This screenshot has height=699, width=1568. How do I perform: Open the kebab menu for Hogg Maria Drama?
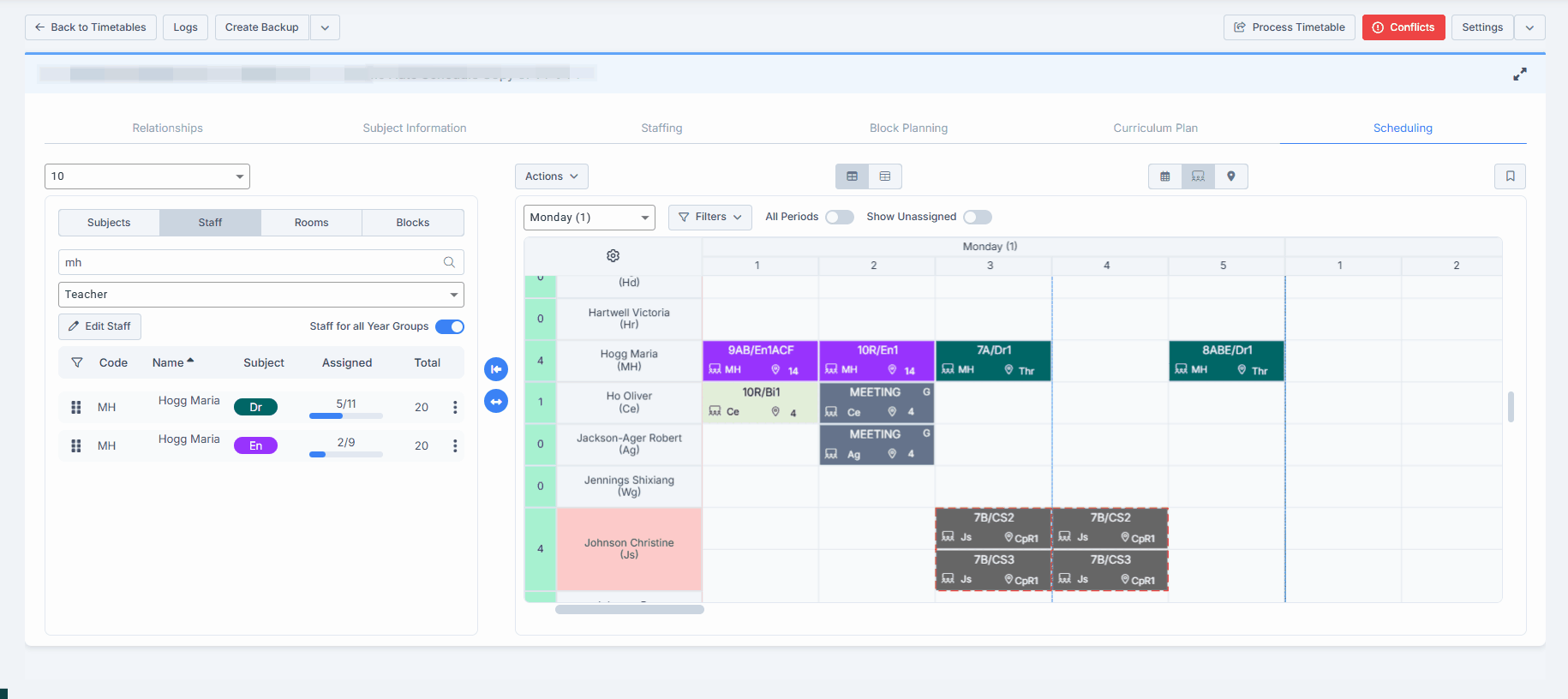455,408
